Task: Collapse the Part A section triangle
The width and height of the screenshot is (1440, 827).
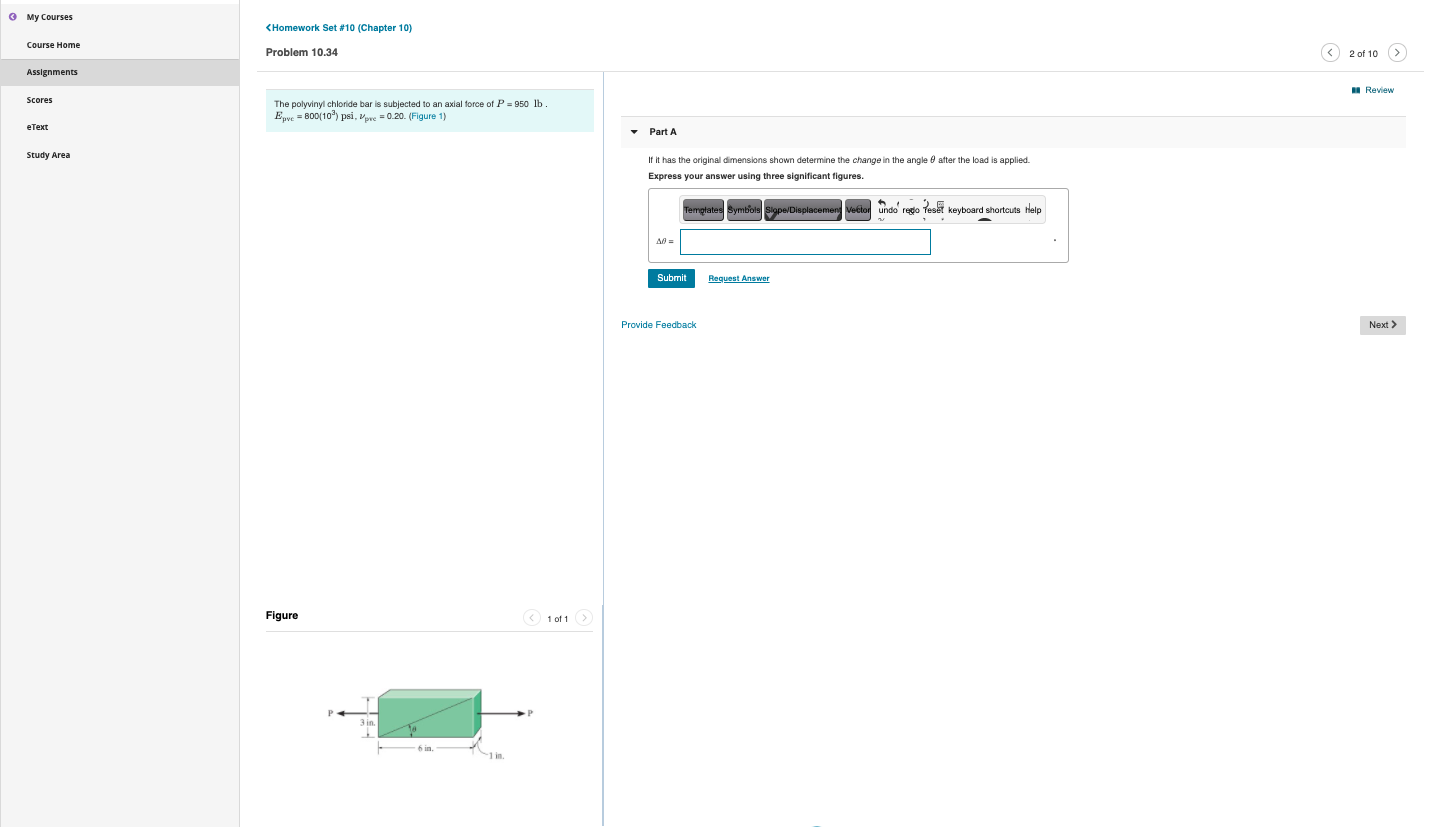Action: click(634, 132)
